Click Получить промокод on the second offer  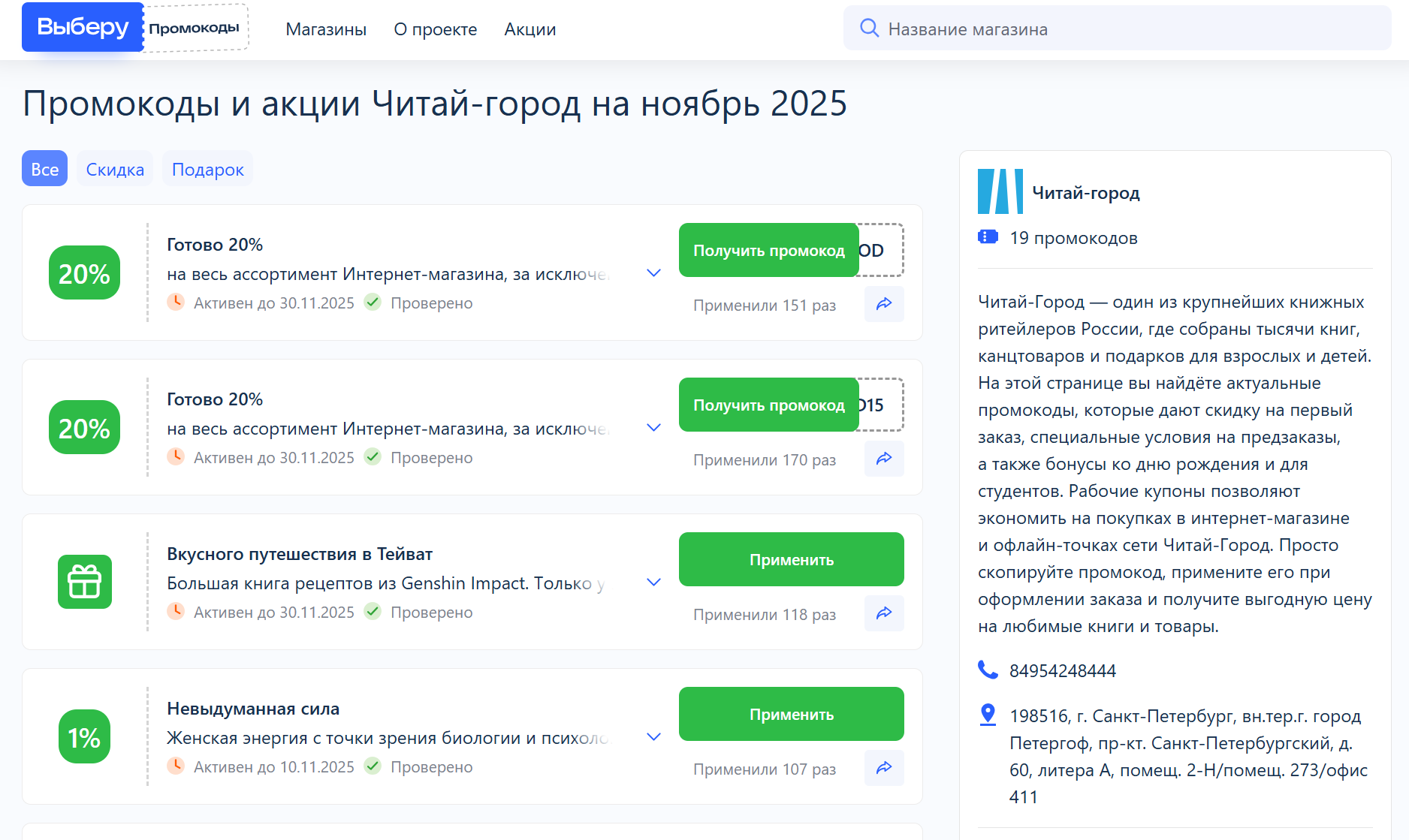[768, 405]
